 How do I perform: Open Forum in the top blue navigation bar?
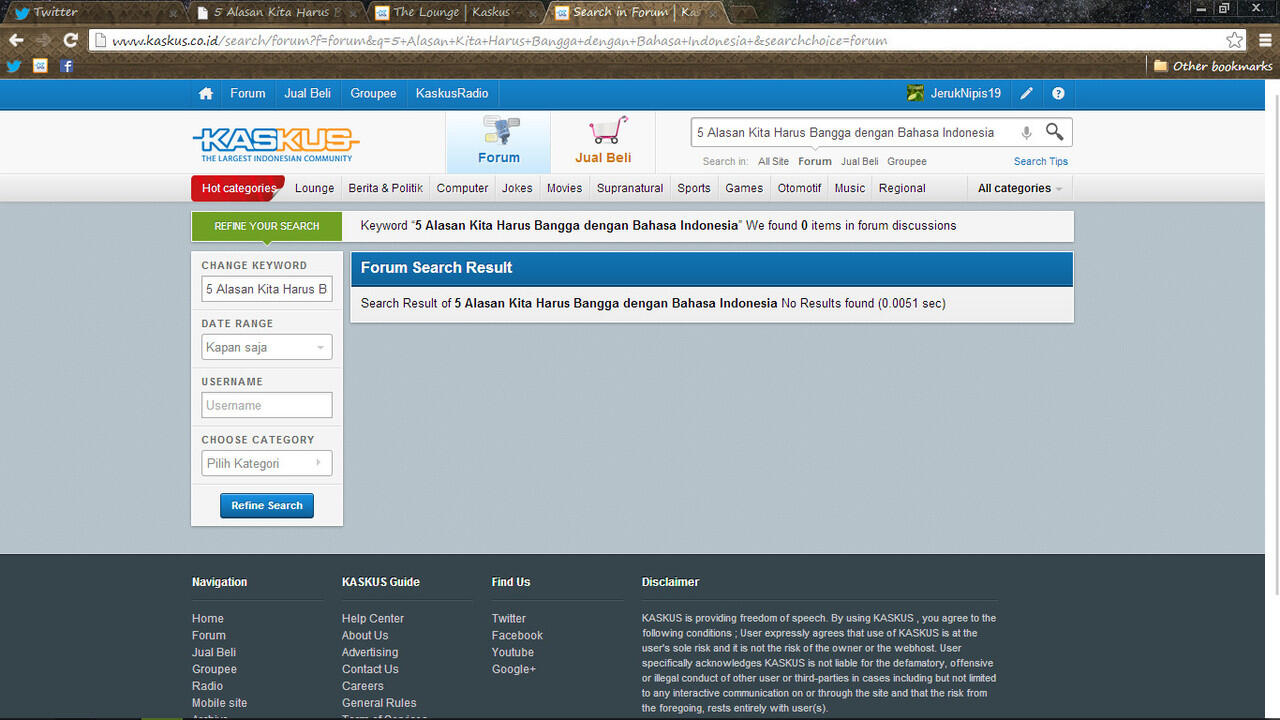pyautogui.click(x=248, y=93)
